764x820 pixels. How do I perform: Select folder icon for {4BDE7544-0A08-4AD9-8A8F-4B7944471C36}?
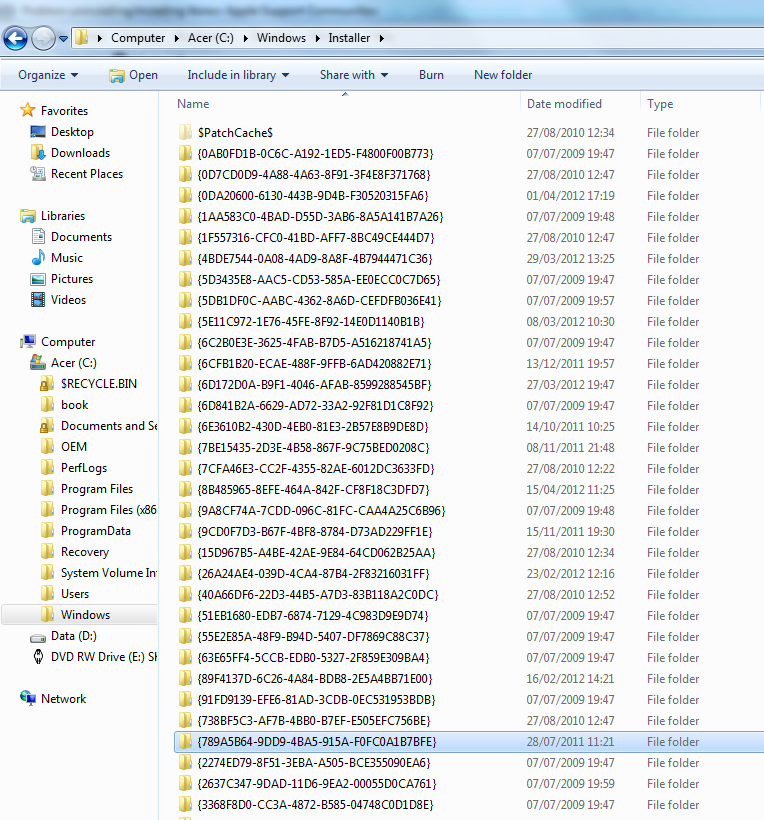185,258
